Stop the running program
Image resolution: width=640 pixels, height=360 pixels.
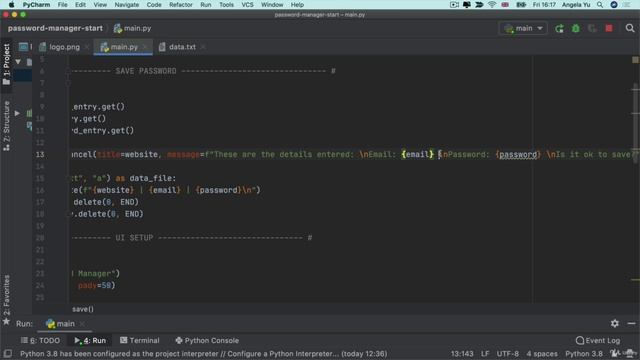pyautogui.click(x=609, y=28)
